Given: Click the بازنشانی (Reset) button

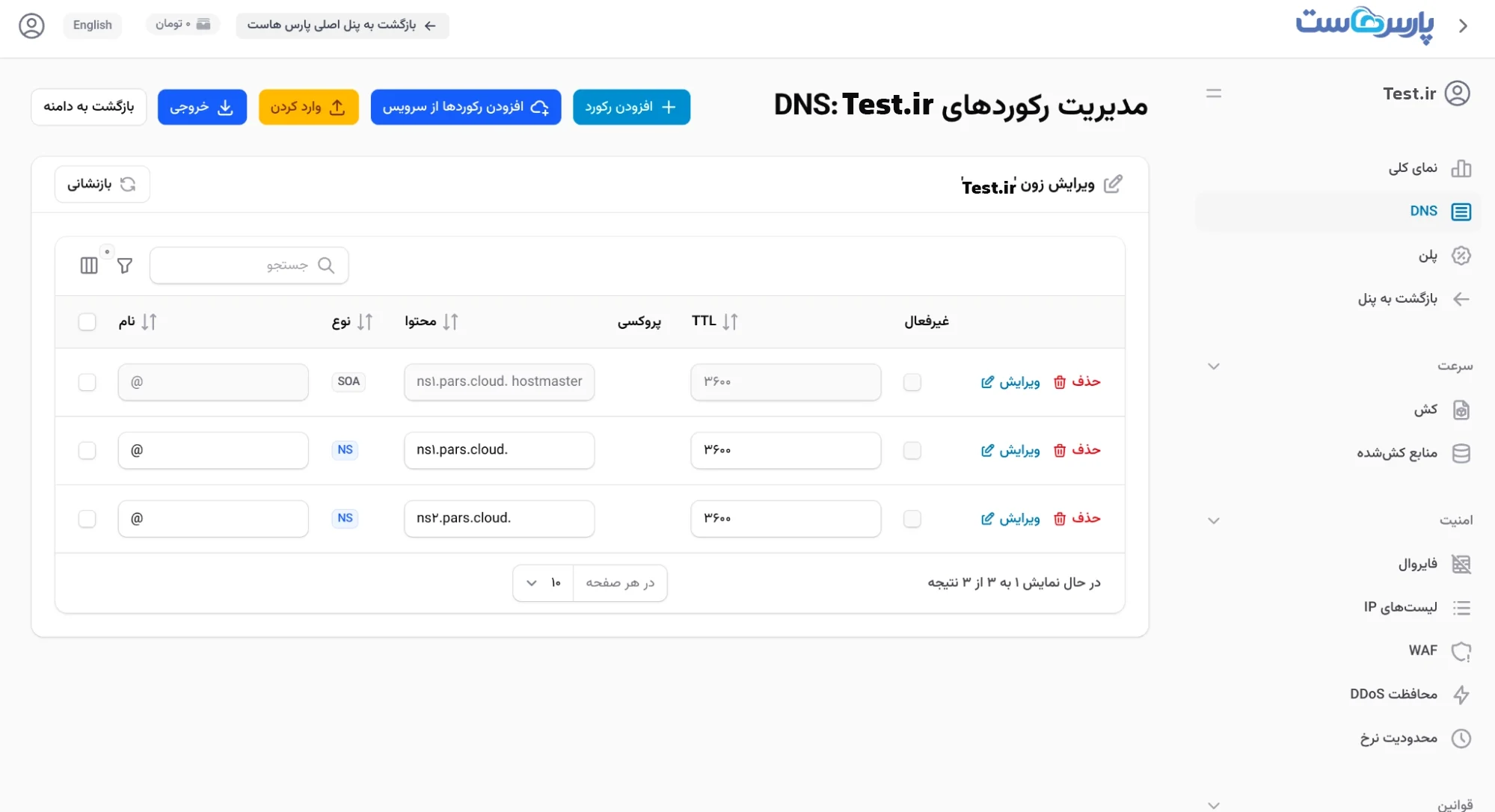Looking at the screenshot, I should point(102,184).
